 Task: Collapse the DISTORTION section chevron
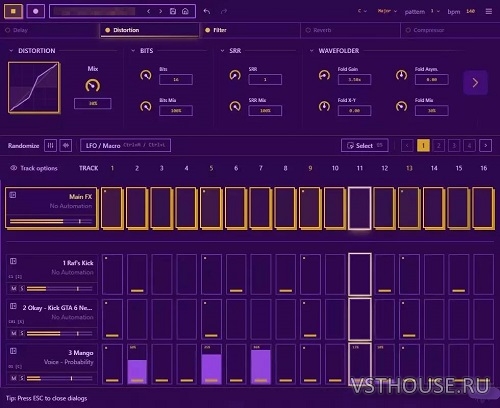point(11,51)
